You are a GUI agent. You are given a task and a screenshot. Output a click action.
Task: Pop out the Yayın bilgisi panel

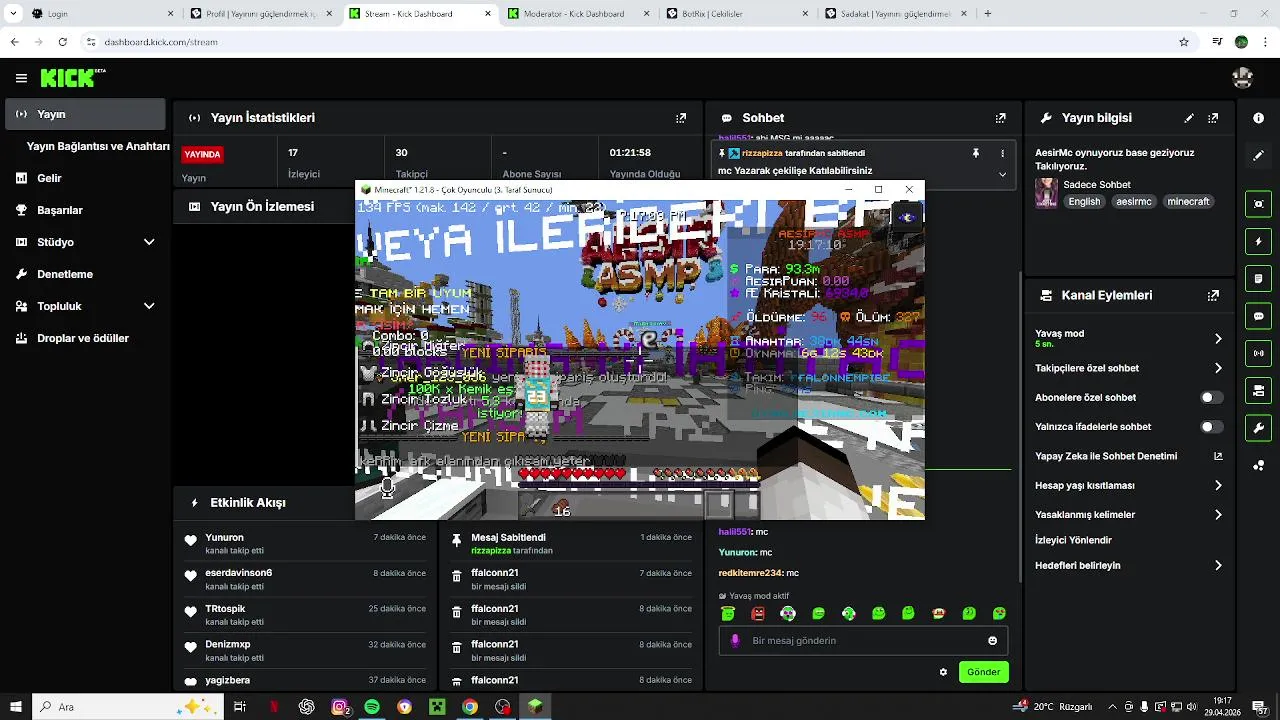click(1214, 118)
